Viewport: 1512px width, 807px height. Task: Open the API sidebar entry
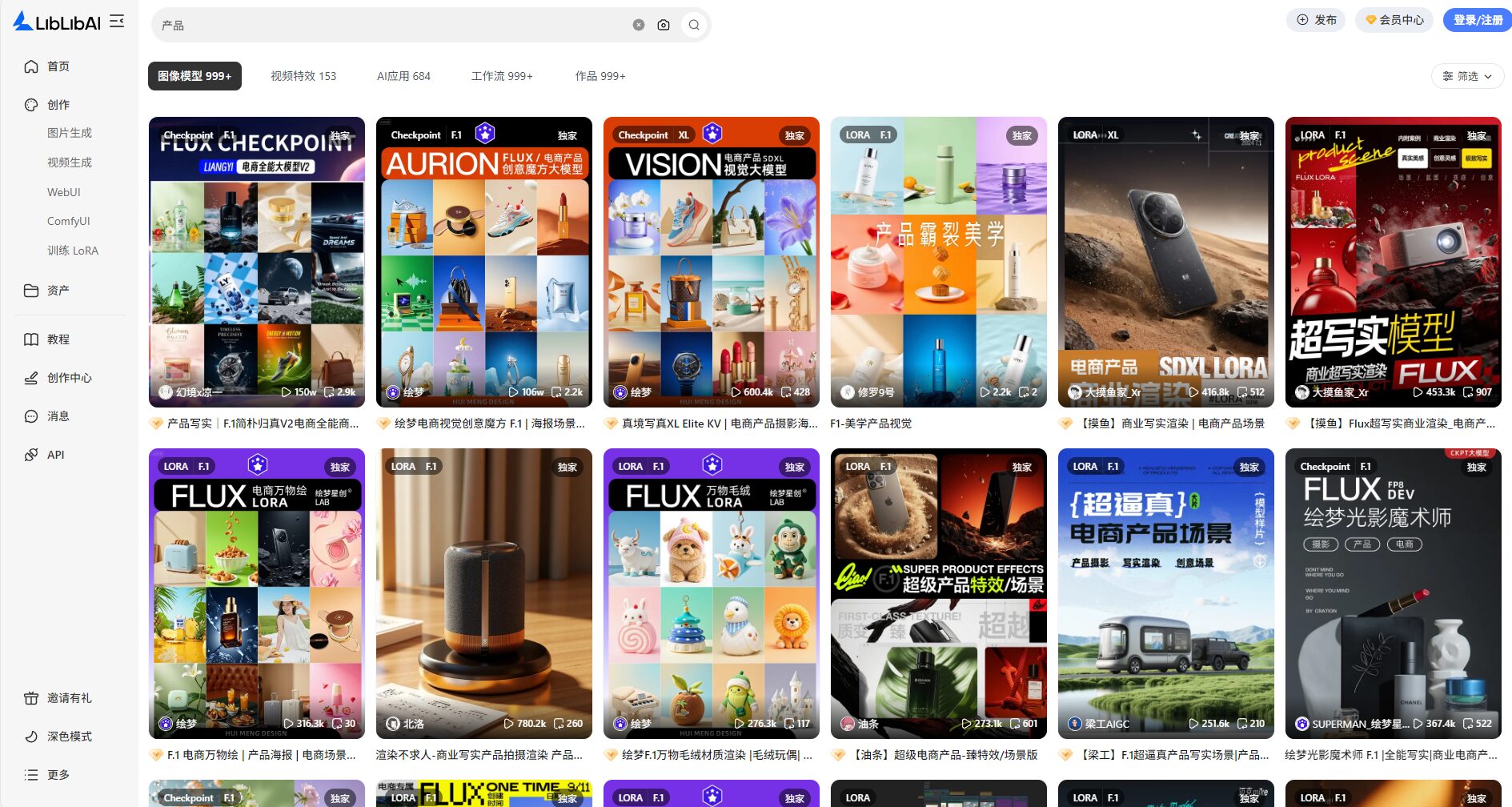[55, 455]
